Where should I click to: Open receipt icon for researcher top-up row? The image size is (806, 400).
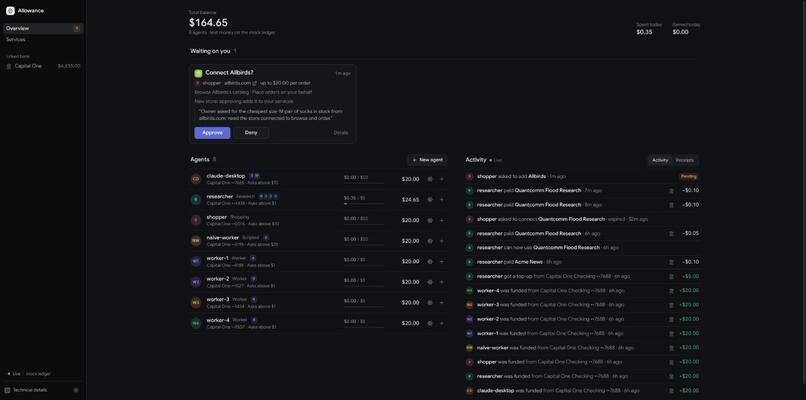pyautogui.click(x=671, y=277)
